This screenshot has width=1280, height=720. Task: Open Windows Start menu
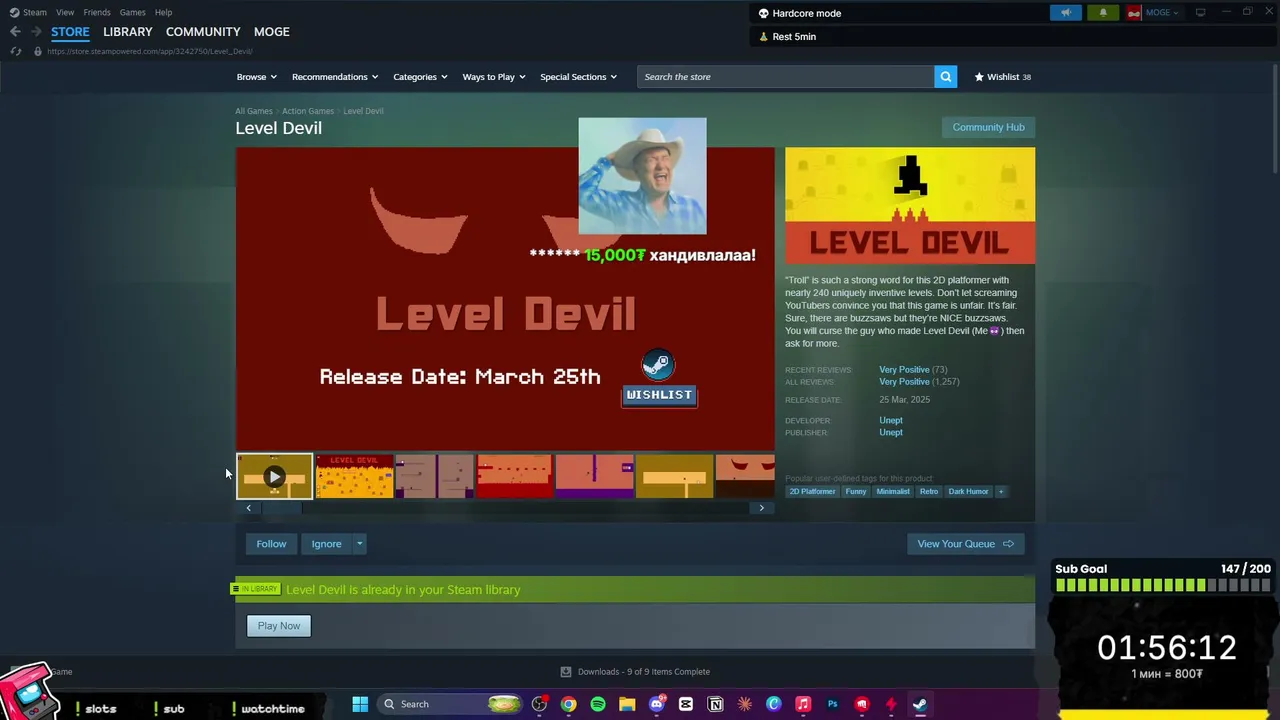click(360, 704)
